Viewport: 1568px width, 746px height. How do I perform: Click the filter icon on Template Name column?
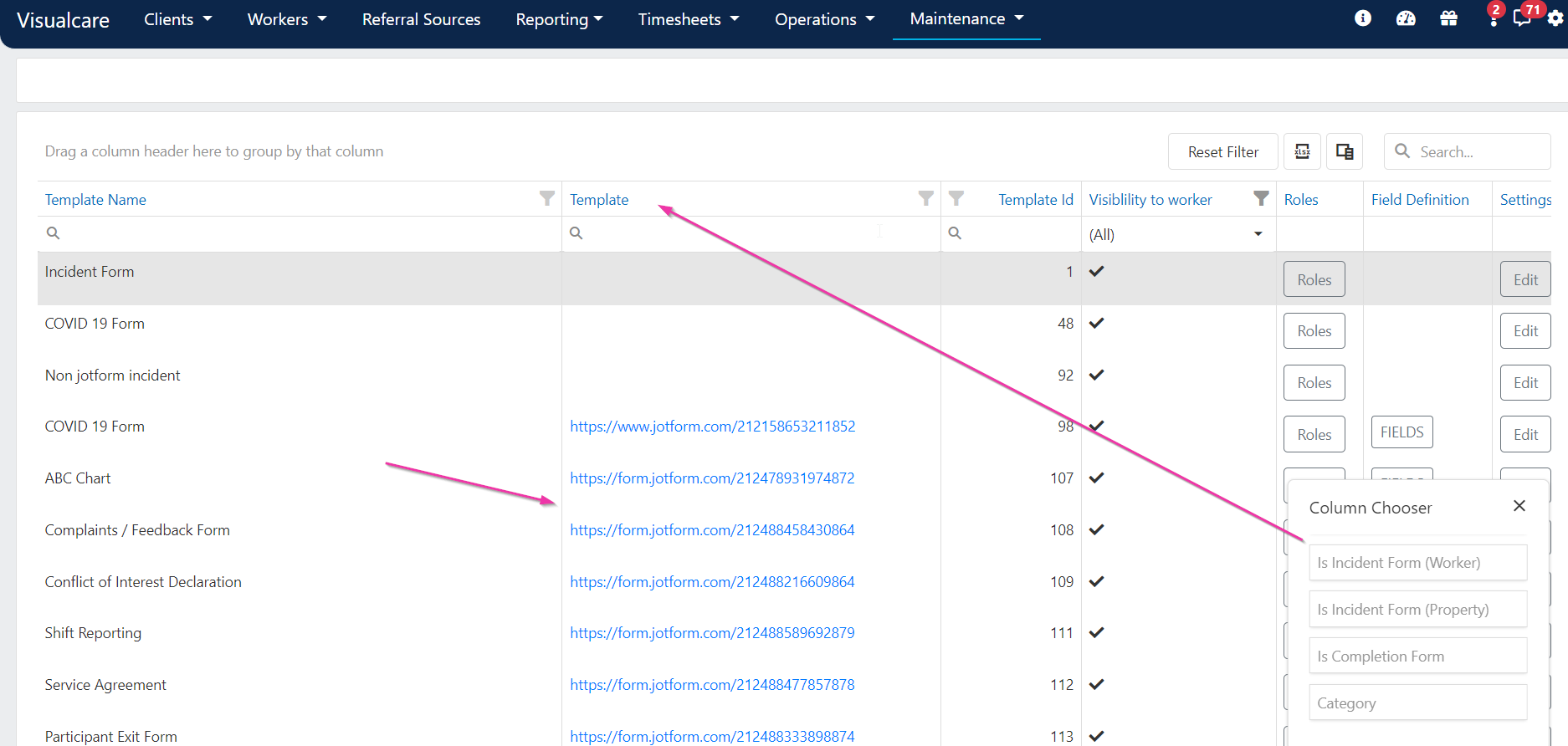547,198
